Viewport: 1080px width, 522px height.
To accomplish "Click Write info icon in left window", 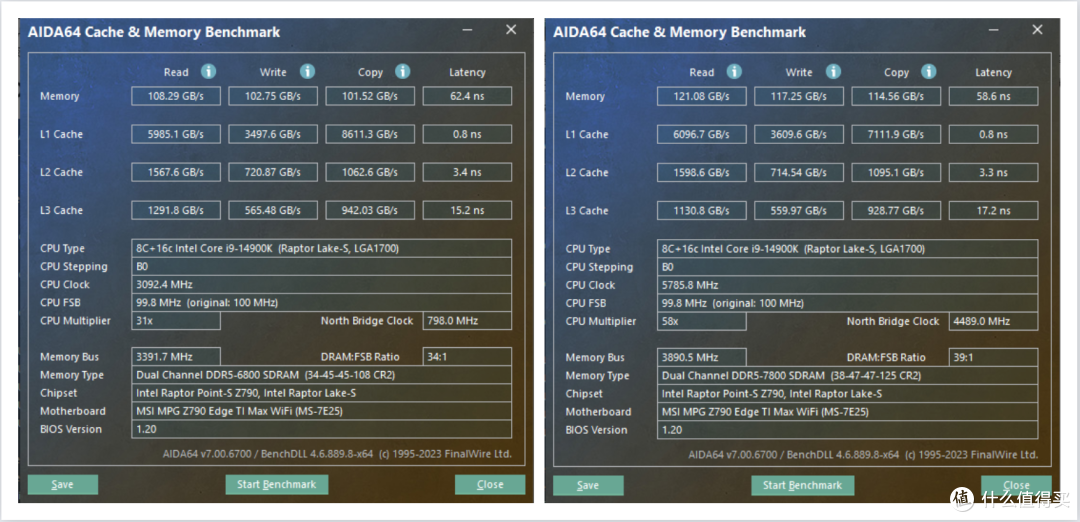I will [x=307, y=72].
